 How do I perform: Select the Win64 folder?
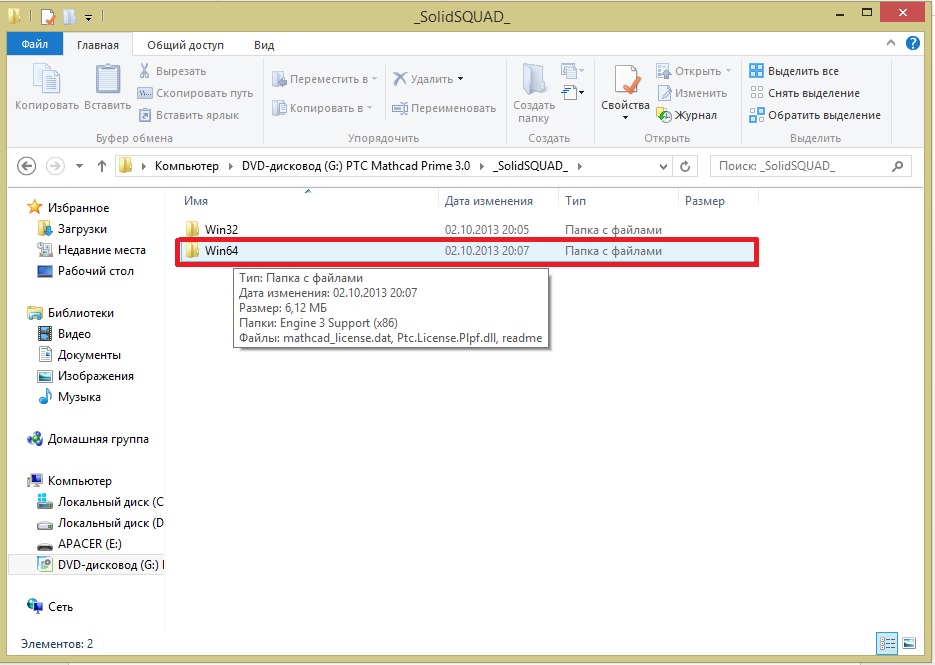(x=468, y=251)
